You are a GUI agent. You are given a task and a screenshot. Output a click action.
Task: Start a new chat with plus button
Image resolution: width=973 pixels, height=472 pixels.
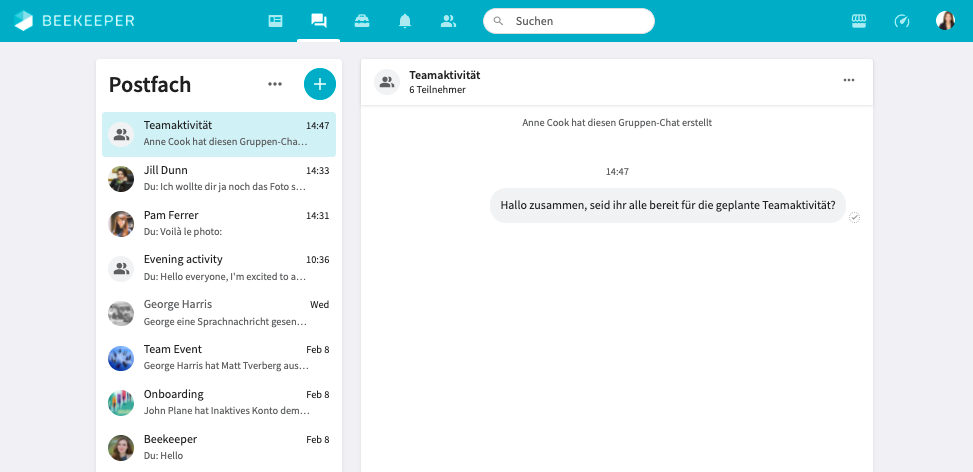[320, 84]
